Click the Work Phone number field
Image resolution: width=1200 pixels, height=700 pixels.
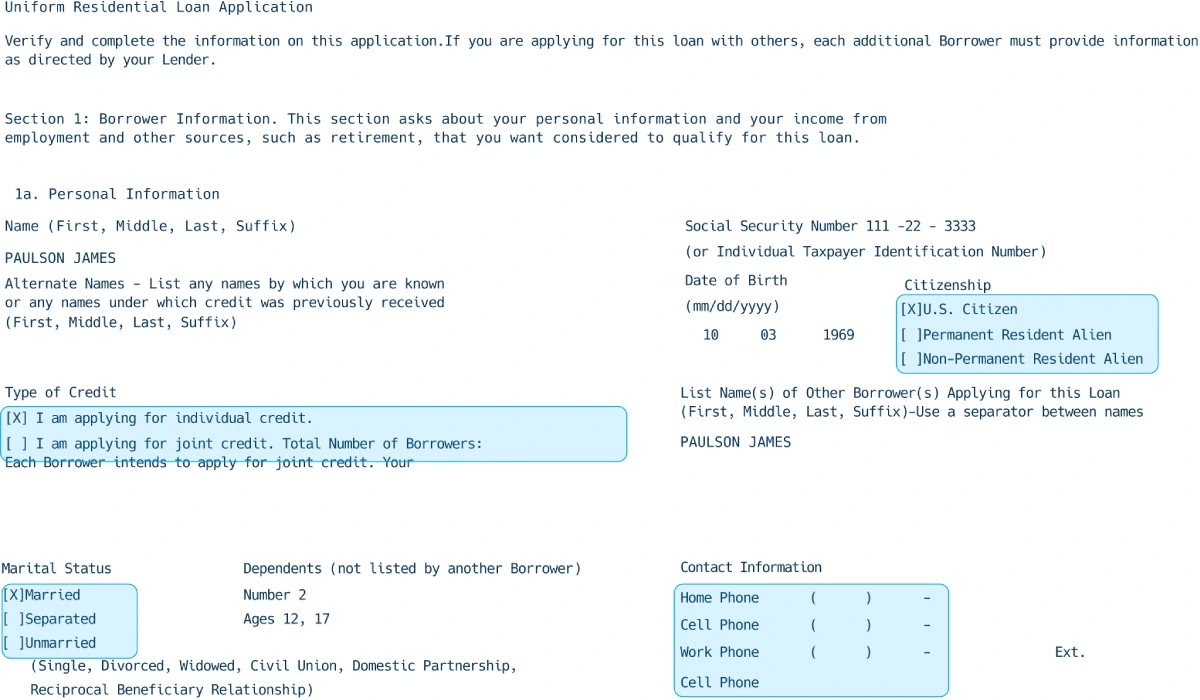pyautogui.click(x=870, y=652)
